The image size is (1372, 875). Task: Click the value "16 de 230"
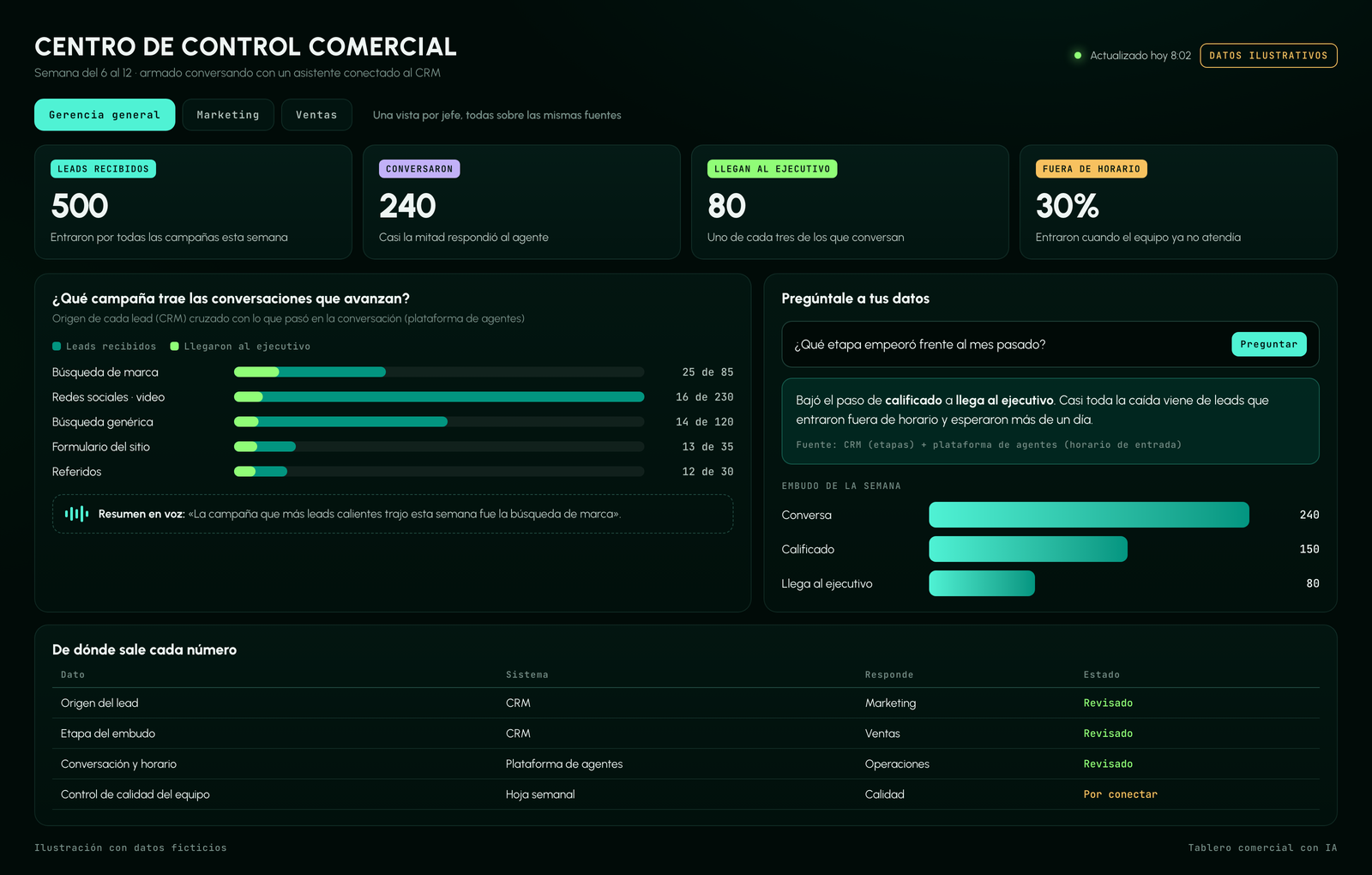click(705, 397)
